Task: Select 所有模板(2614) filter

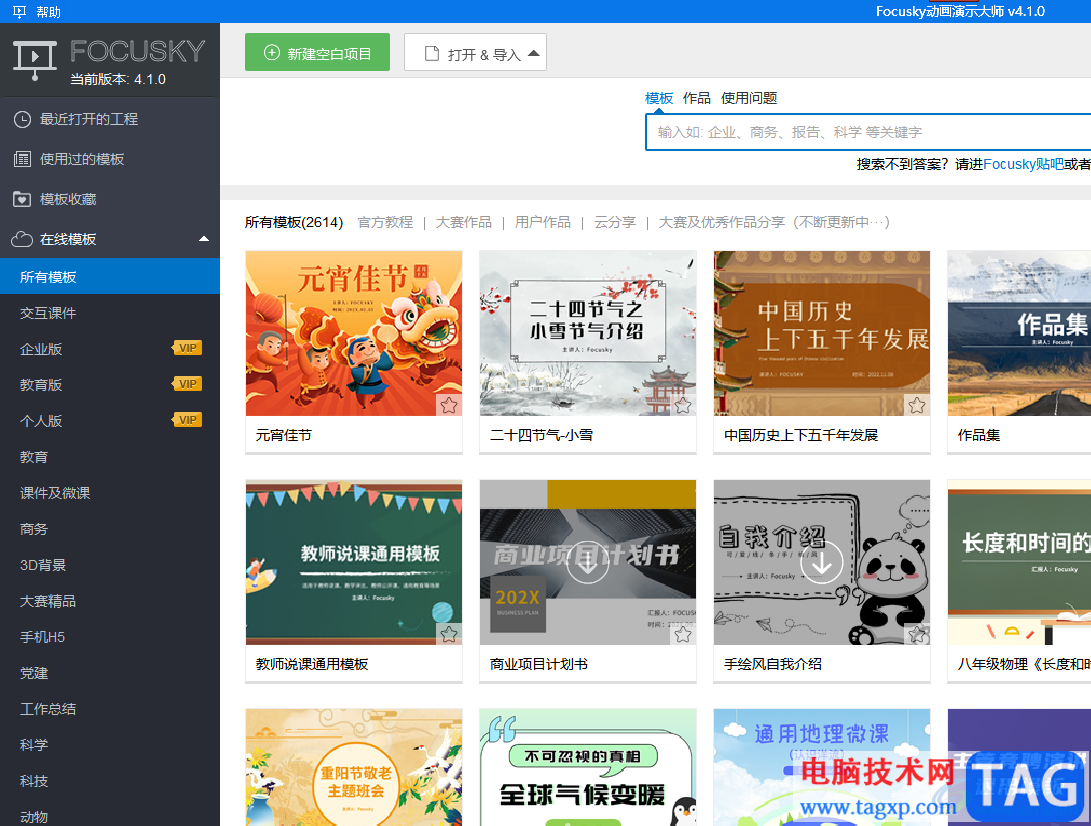Action: (294, 222)
